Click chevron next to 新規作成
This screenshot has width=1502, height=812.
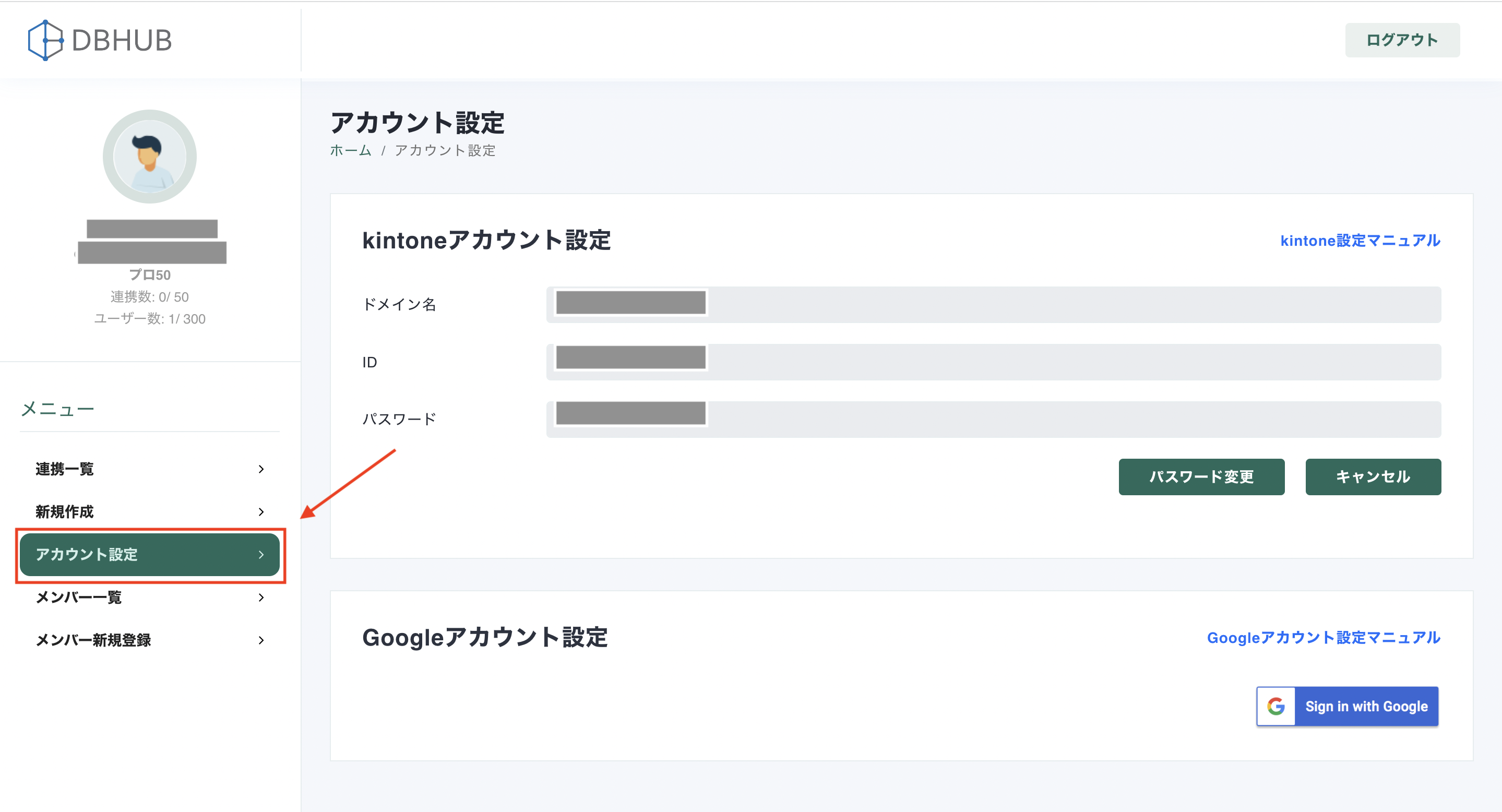pyautogui.click(x=261, y=512)
